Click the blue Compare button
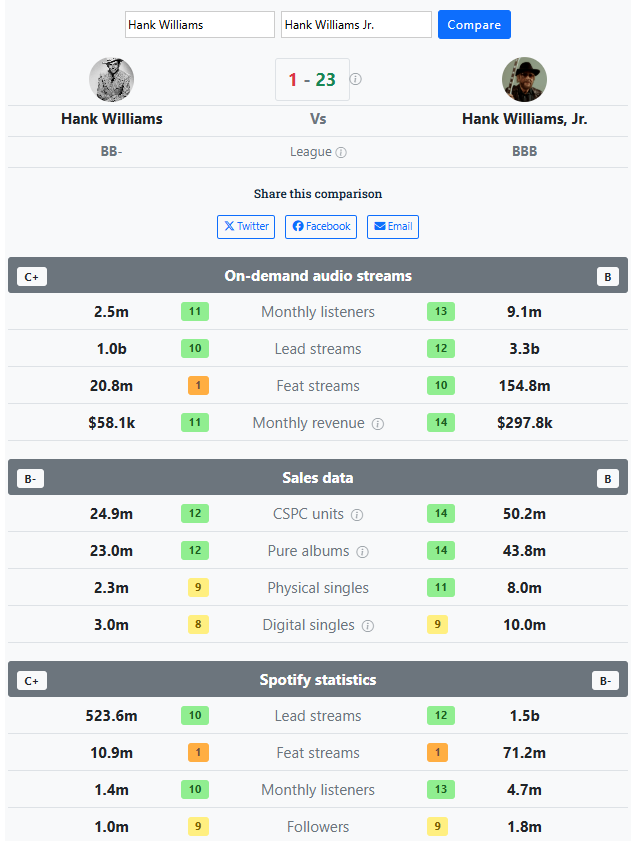The height and width of the screenshot is (841, 638). click(474, 25)
